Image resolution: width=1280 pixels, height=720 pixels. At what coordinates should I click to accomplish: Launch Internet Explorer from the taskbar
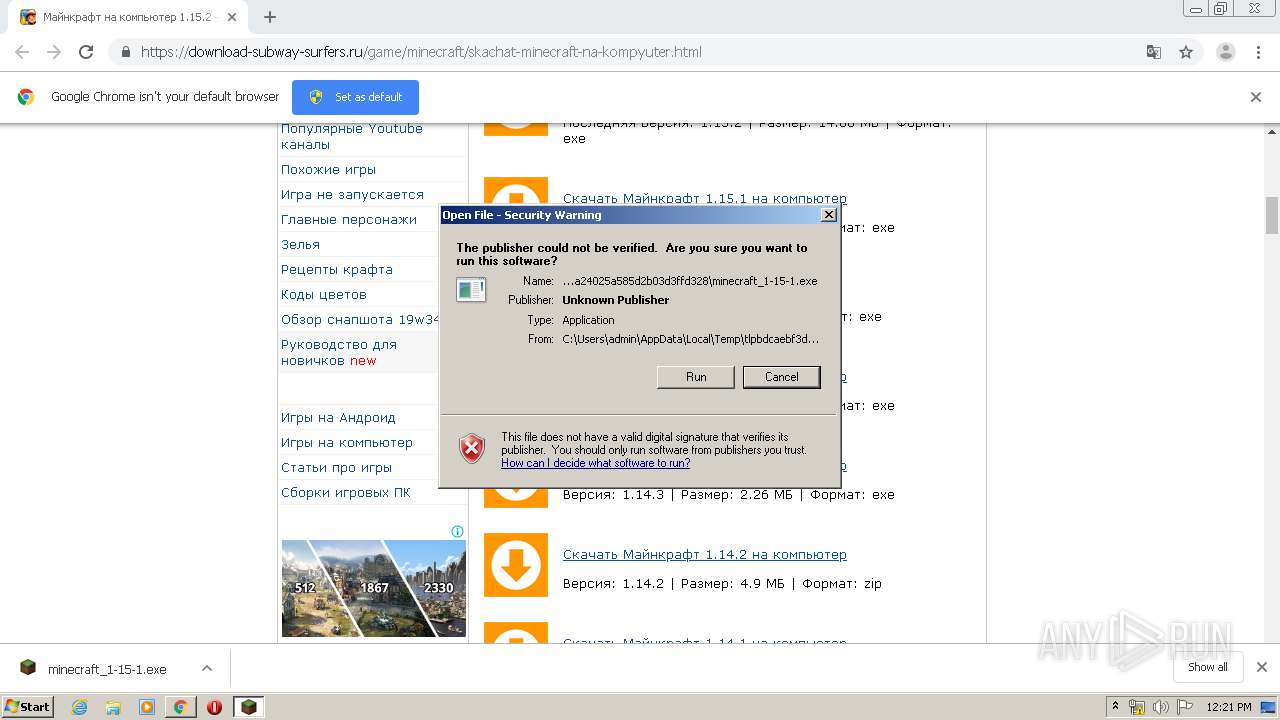click(x=80, y=707)
